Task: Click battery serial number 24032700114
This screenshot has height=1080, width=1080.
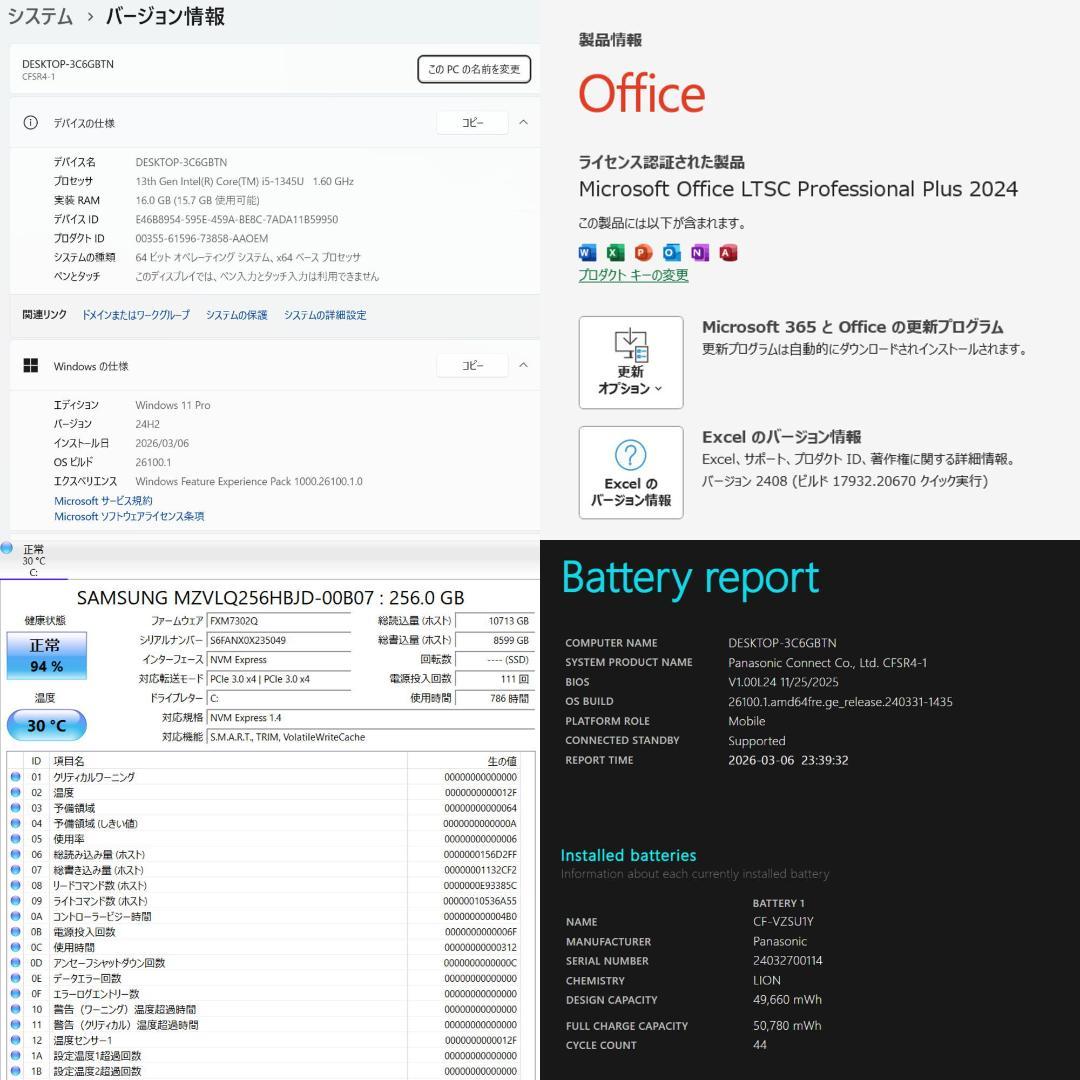Action: coord(787,961)
